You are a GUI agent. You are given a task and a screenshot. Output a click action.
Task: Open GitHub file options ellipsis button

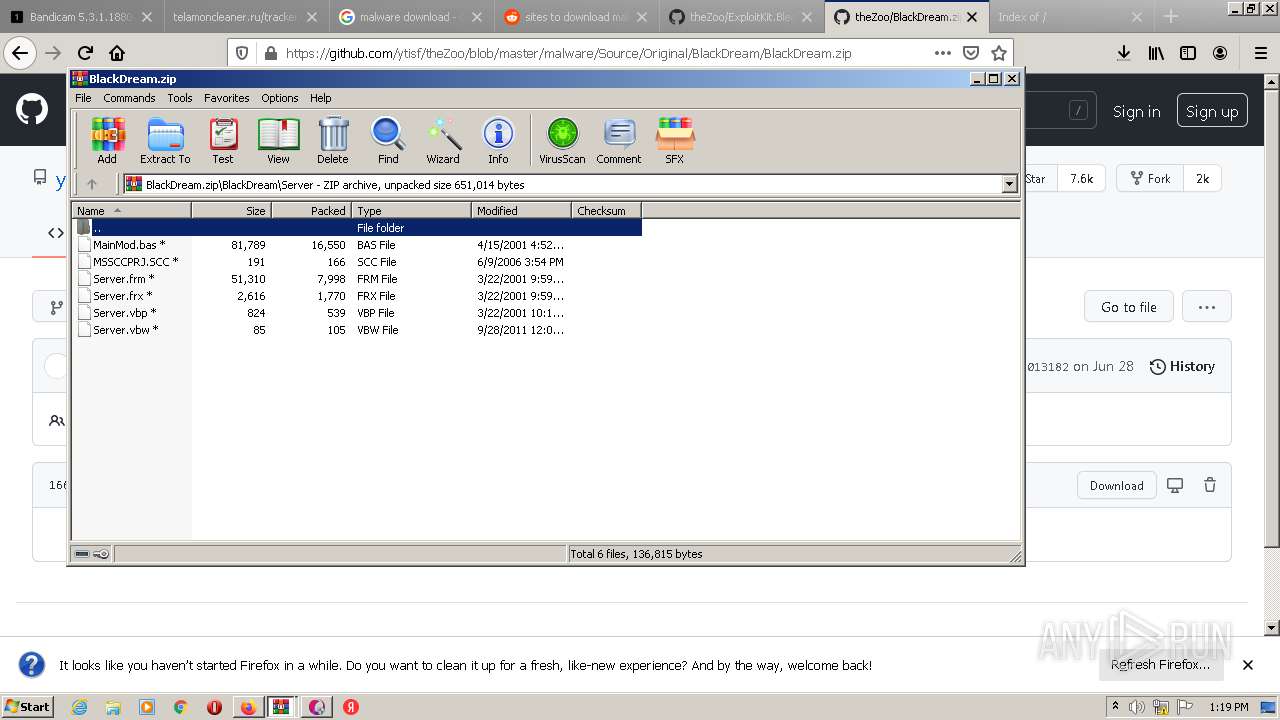1207,307
